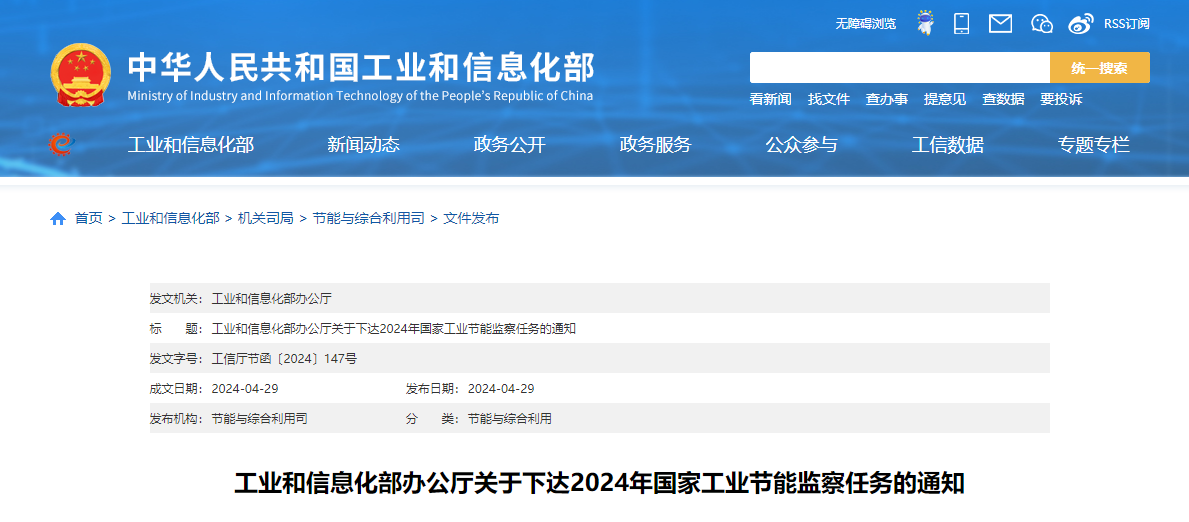This screenshot has width=1189, height=522.
Task: Open the WeChat icon
Action: click(x=1042, y=24)
